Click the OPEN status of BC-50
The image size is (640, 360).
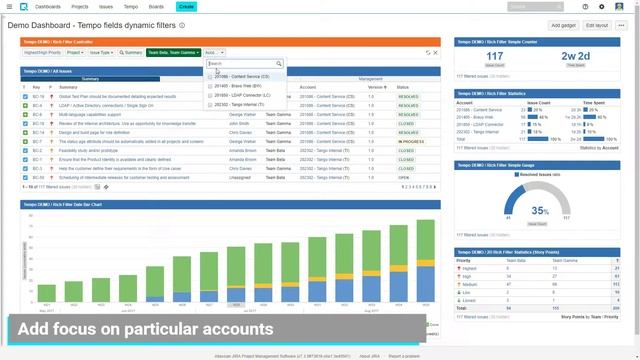click(x=404, y=178)
